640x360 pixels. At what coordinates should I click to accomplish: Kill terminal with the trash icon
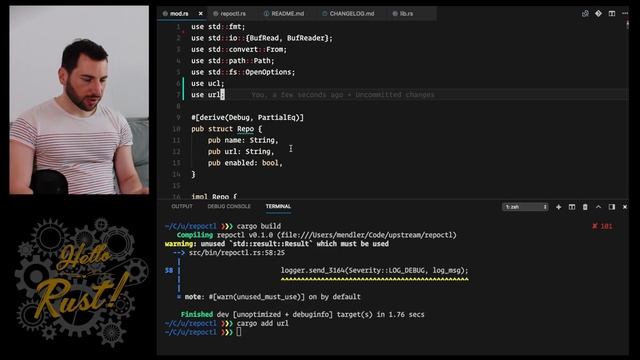point(585,207)
